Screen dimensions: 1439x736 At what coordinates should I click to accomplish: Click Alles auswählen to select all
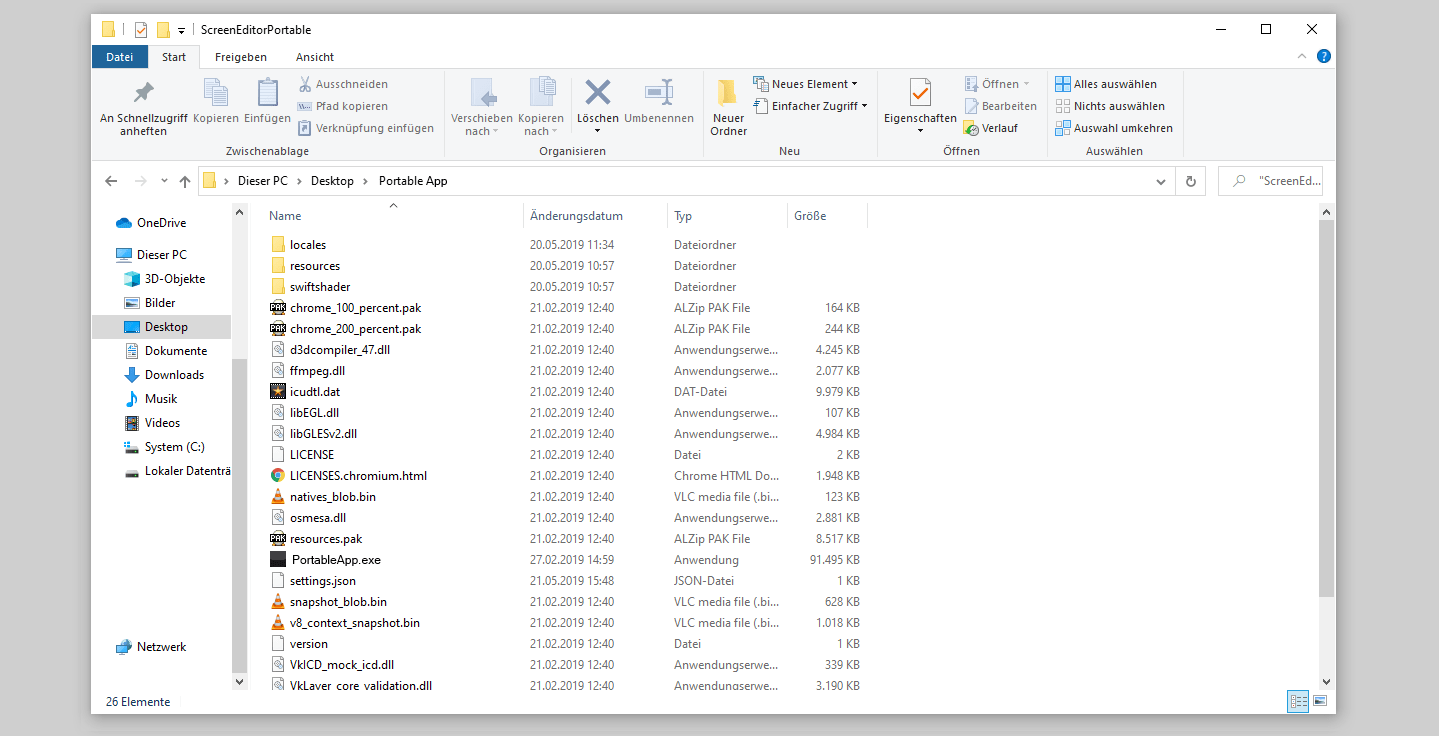[x=1114, y=84]
